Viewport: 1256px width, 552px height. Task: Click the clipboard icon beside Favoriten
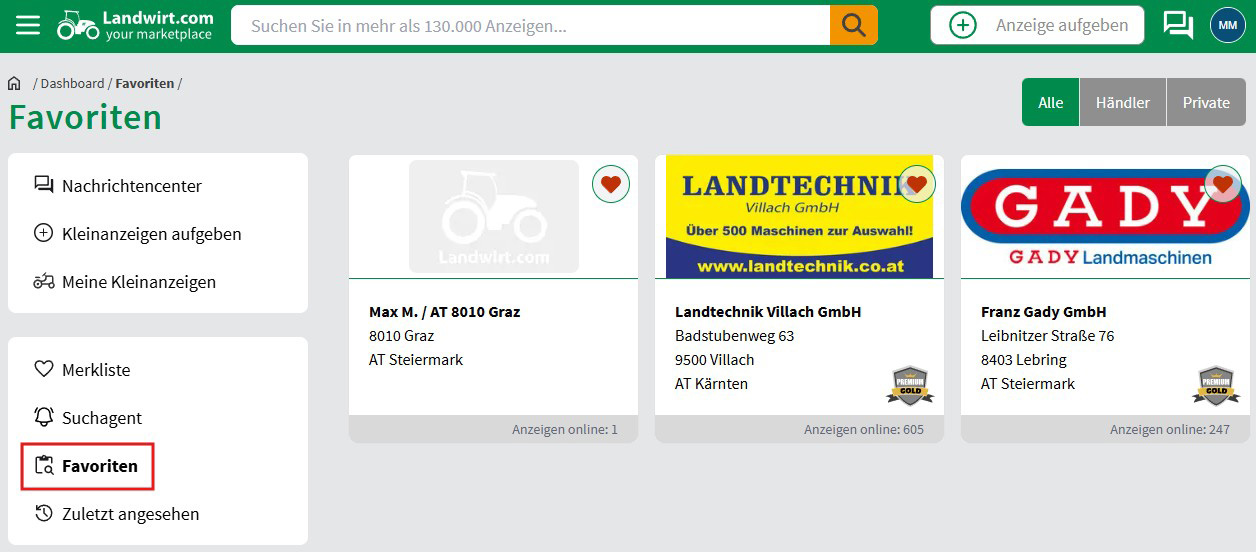(44, 465)
